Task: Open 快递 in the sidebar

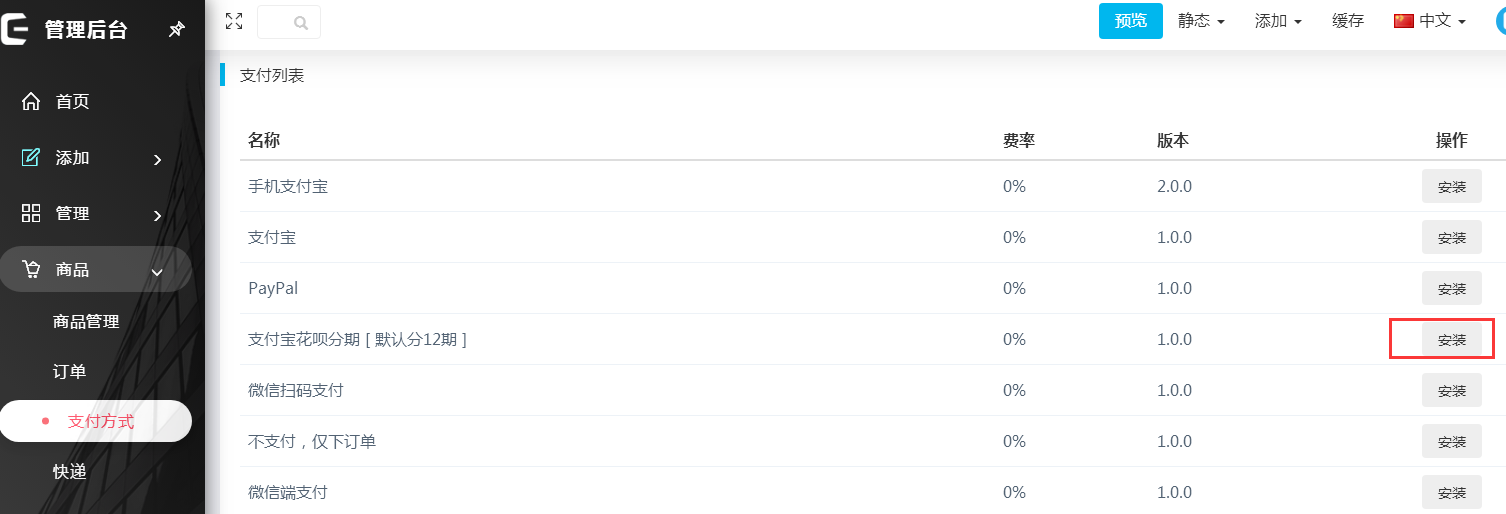Action: point(70,472)
